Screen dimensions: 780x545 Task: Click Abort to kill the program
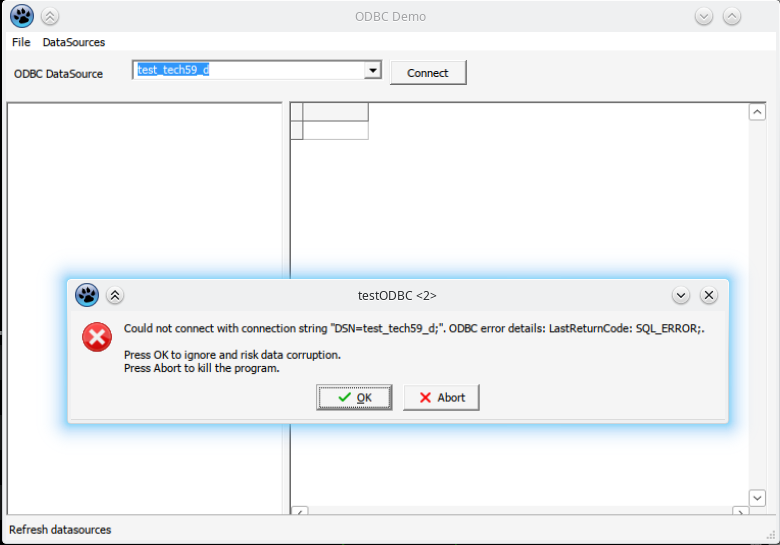click(441, 397)
